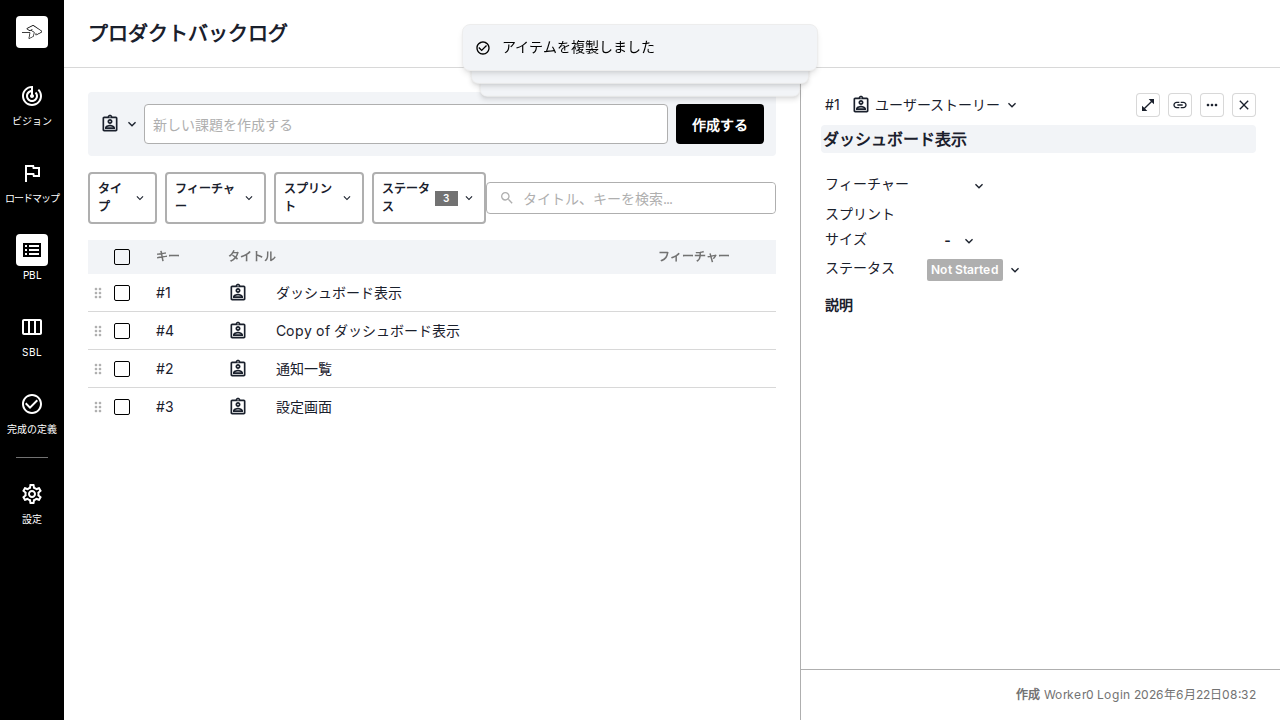Viewport: 1280px width, 720px height.
Task: Click the search magnifier icon
Action: click(x=507, y=198)
